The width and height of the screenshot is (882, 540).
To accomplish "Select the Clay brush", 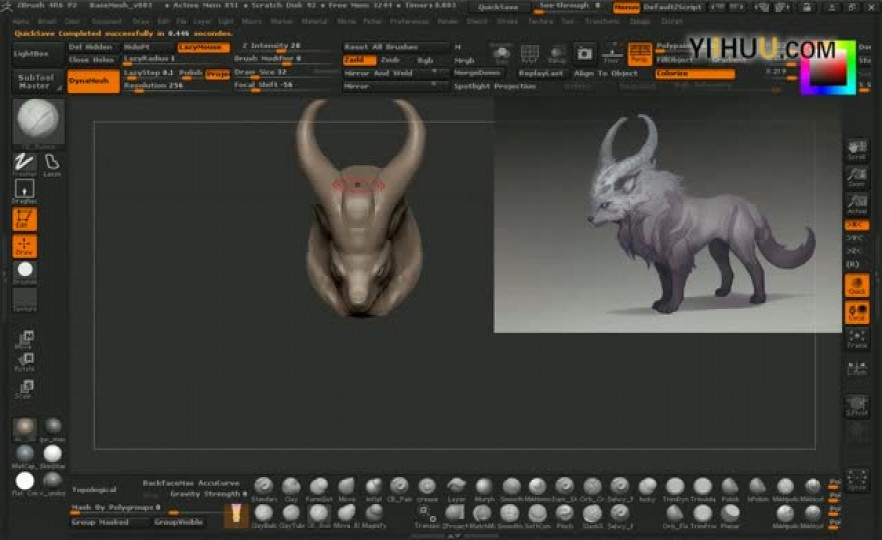I will click(x=291, y=488).
